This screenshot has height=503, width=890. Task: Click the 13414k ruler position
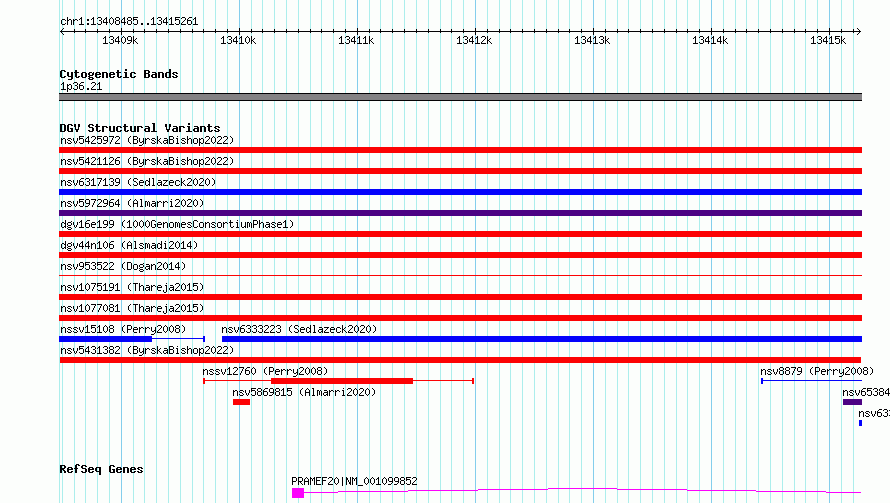[710, 40]
